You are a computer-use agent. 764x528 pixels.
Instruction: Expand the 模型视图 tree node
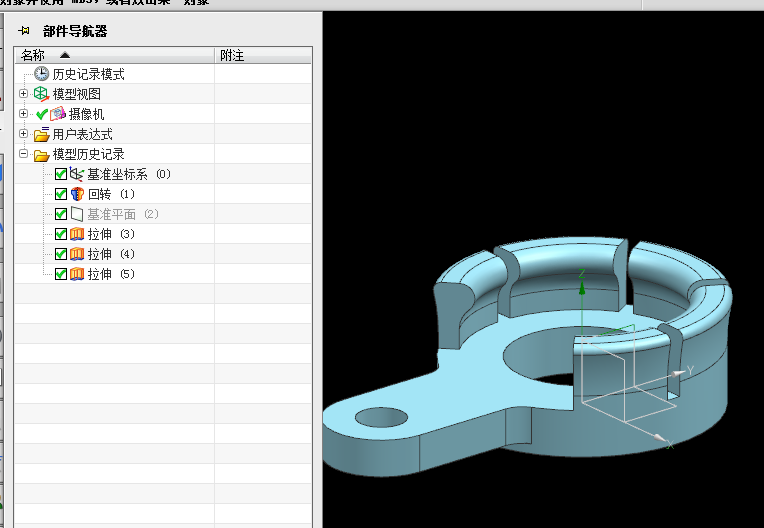23,94
